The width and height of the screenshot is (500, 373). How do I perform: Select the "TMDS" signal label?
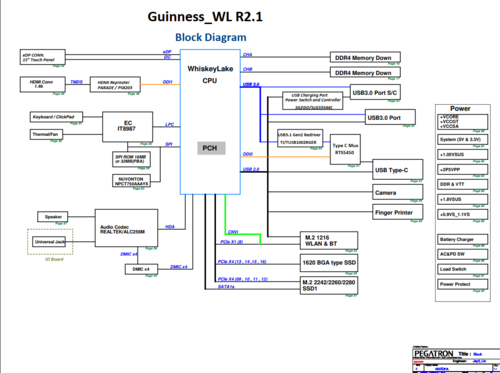click(x=76, y=82)
